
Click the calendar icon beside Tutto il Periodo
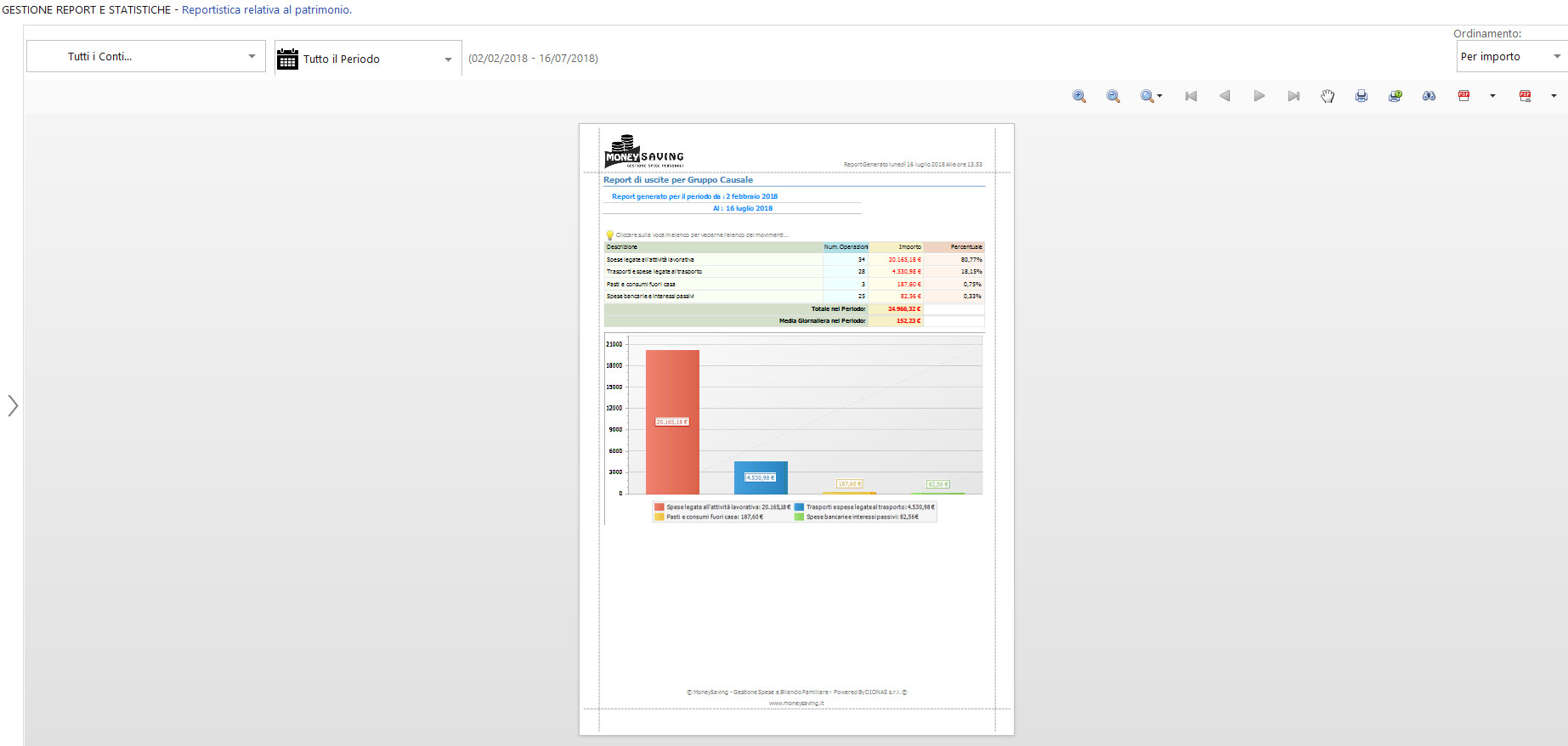pos(288,59)
